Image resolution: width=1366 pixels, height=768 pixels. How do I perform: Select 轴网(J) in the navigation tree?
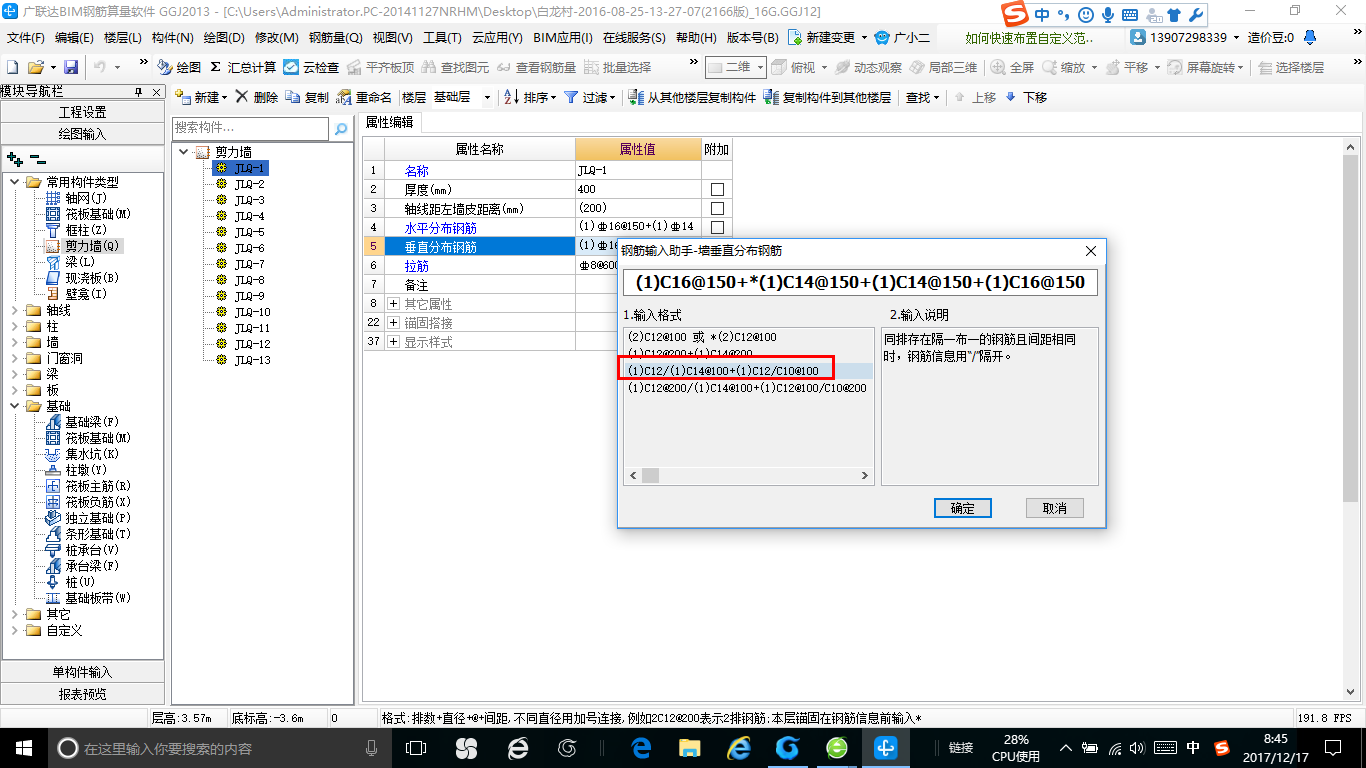[84, 198]
